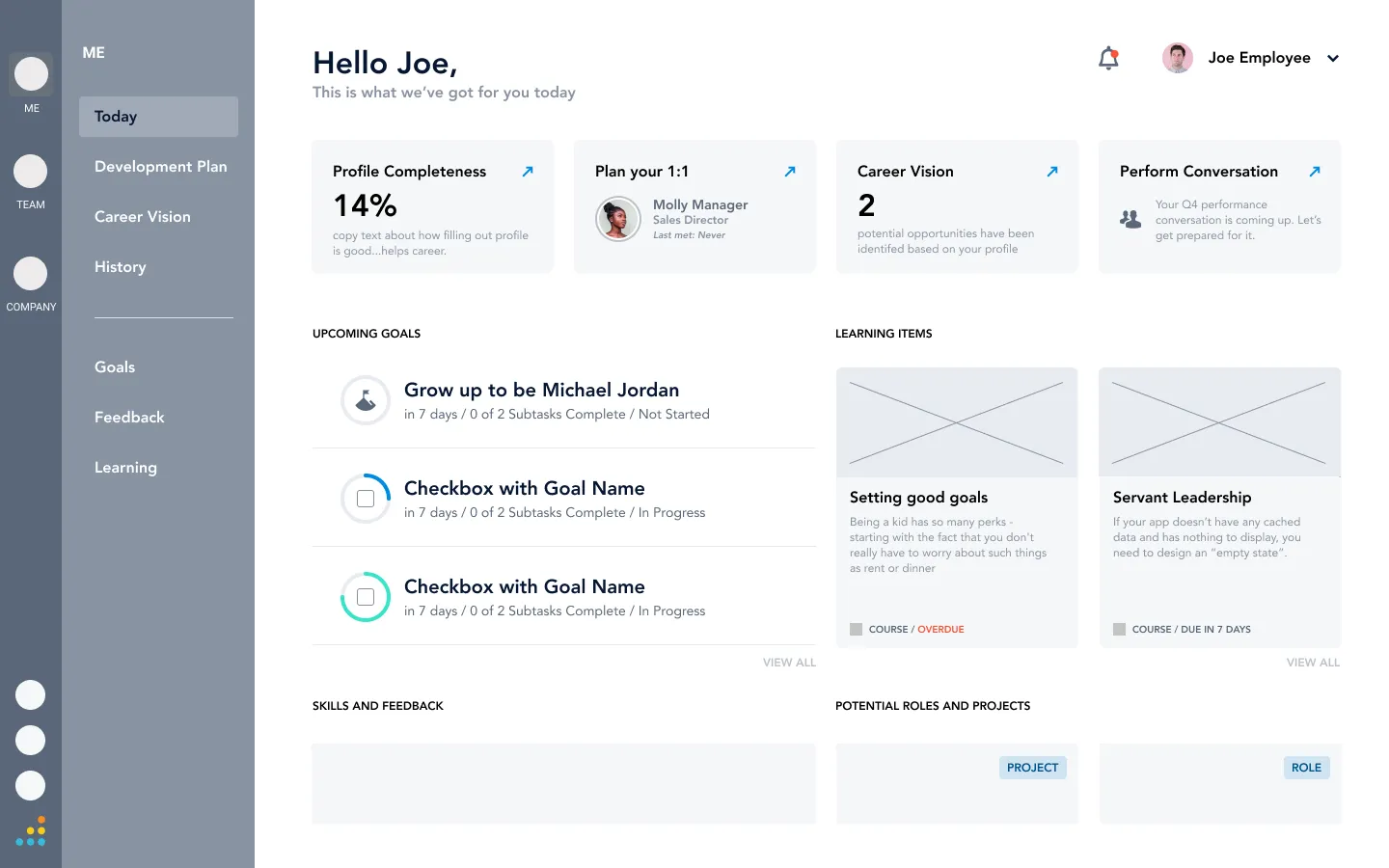This screenshot has height=868, width=1389.
Task: Open Feedback in sidebar
Action: 129,418
